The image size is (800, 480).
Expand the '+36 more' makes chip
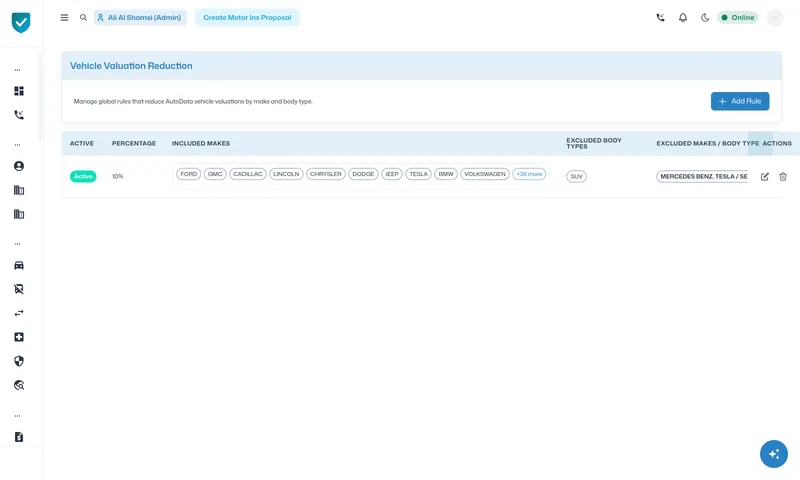point(529,174)
